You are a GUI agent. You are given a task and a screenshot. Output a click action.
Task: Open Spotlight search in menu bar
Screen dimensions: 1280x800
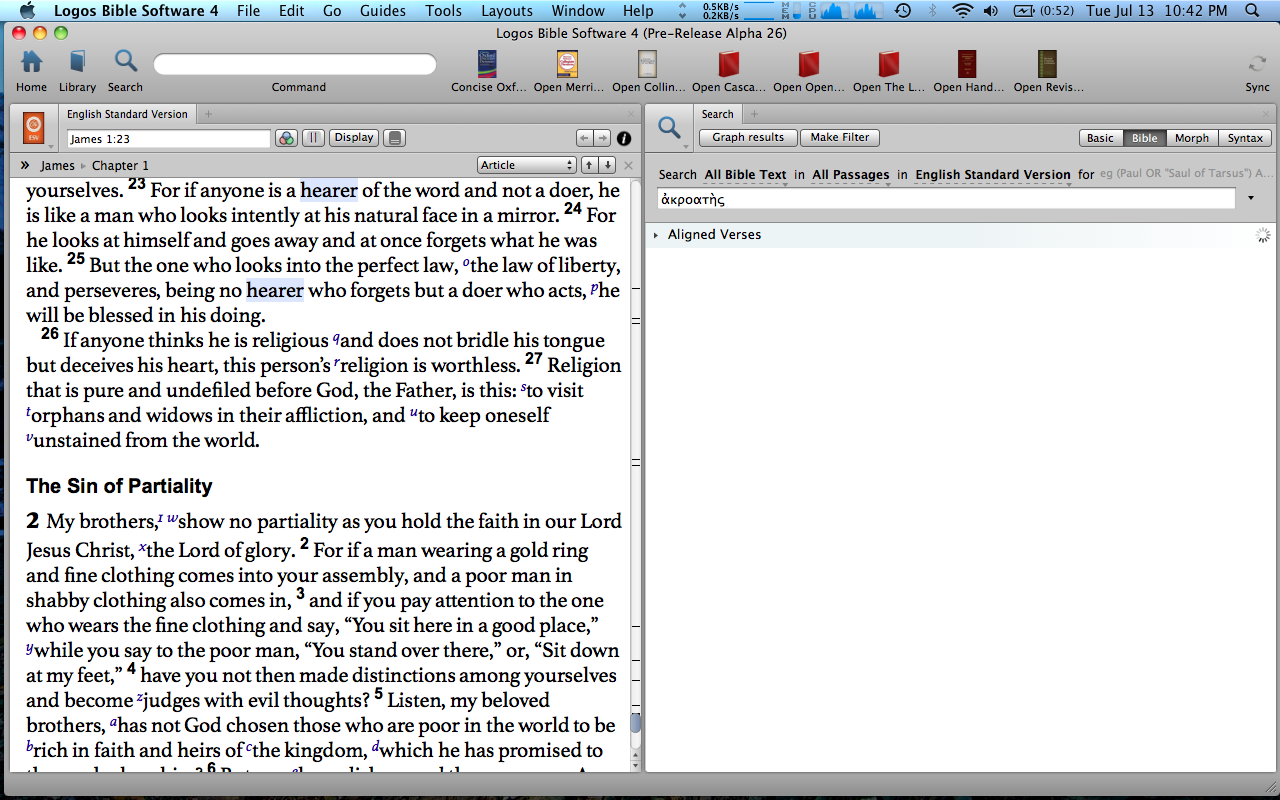(x=1253, y=11)
